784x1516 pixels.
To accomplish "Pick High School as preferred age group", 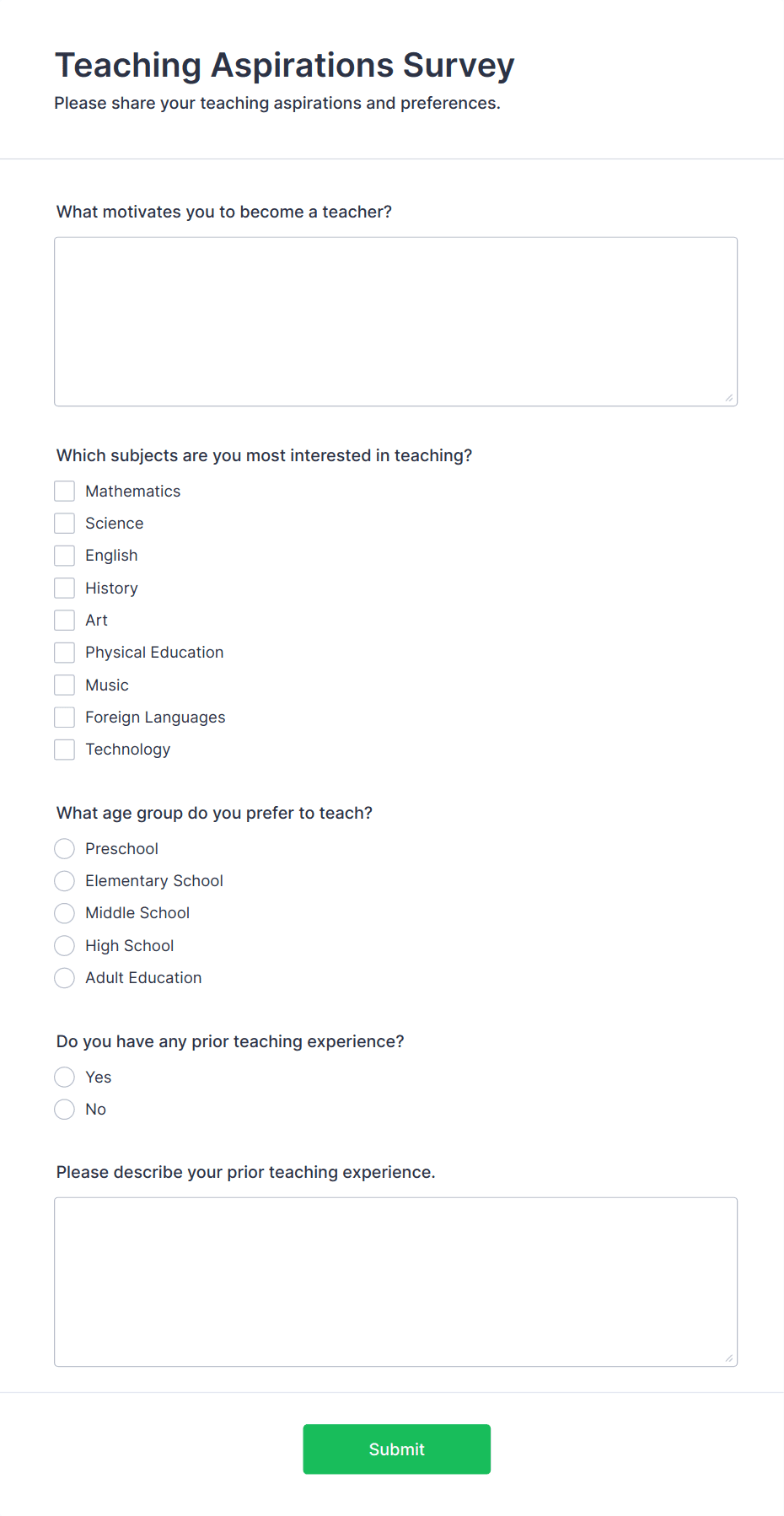I will click(64, 945).
